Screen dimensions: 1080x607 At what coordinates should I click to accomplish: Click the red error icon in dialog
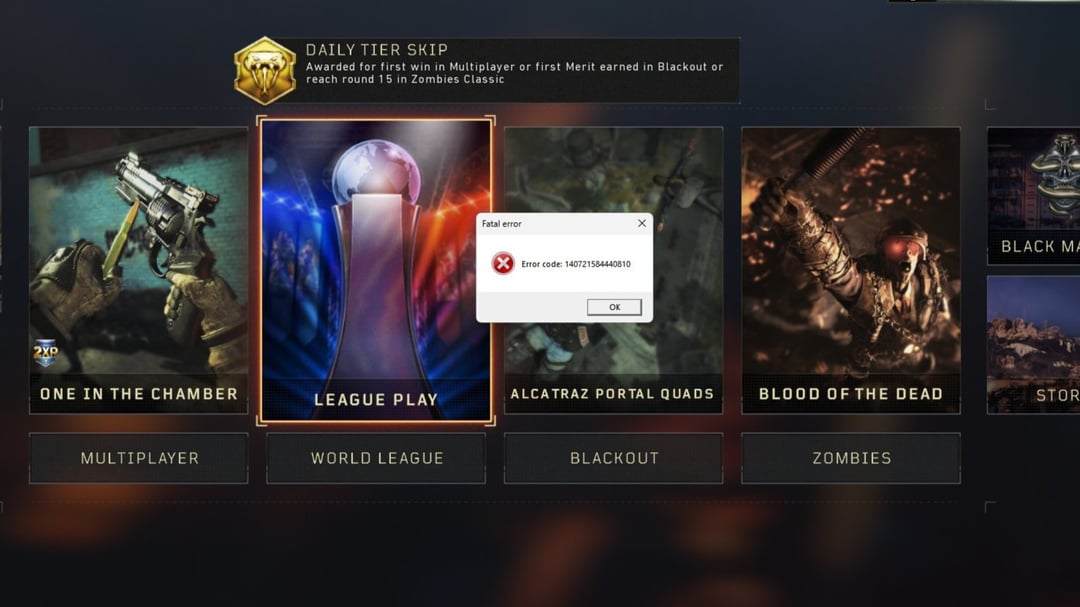503,263
